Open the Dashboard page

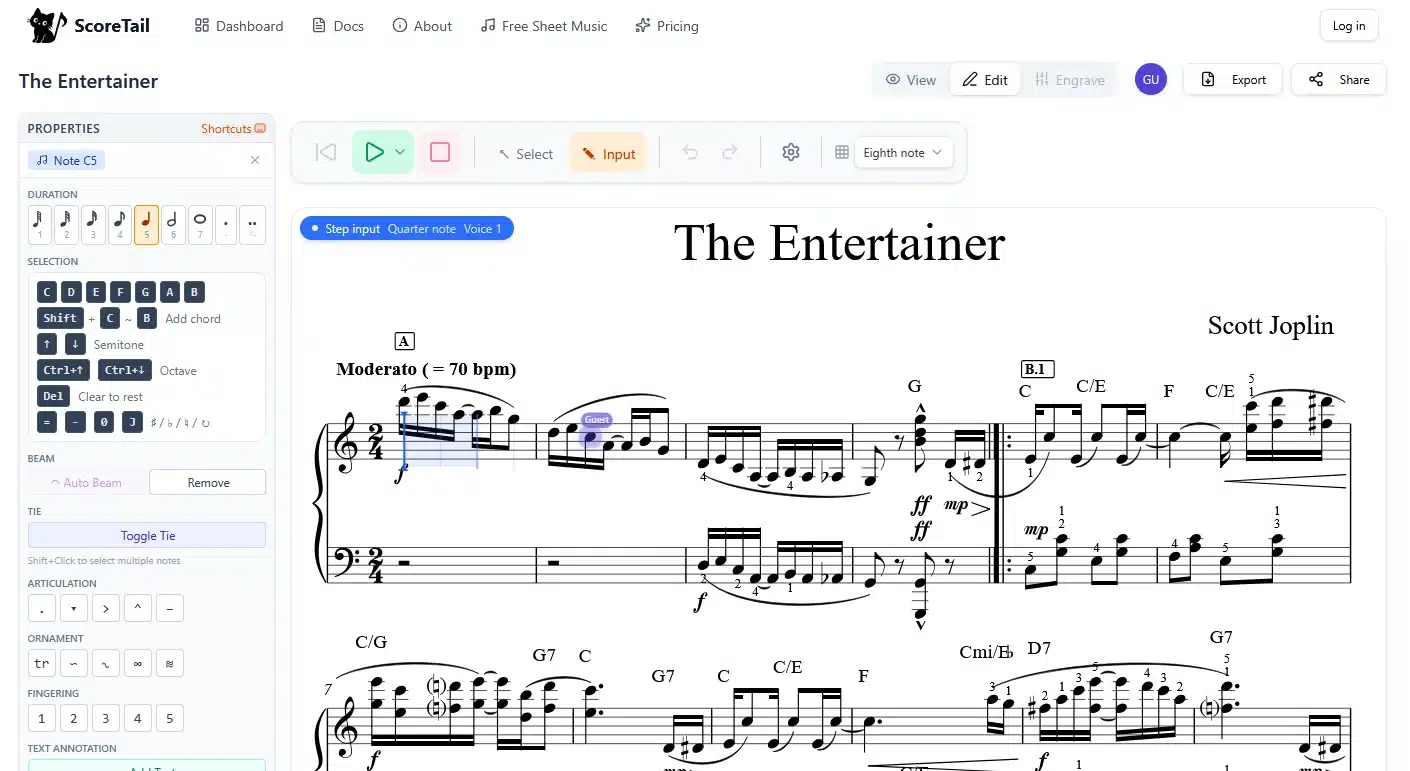(239, 26)
